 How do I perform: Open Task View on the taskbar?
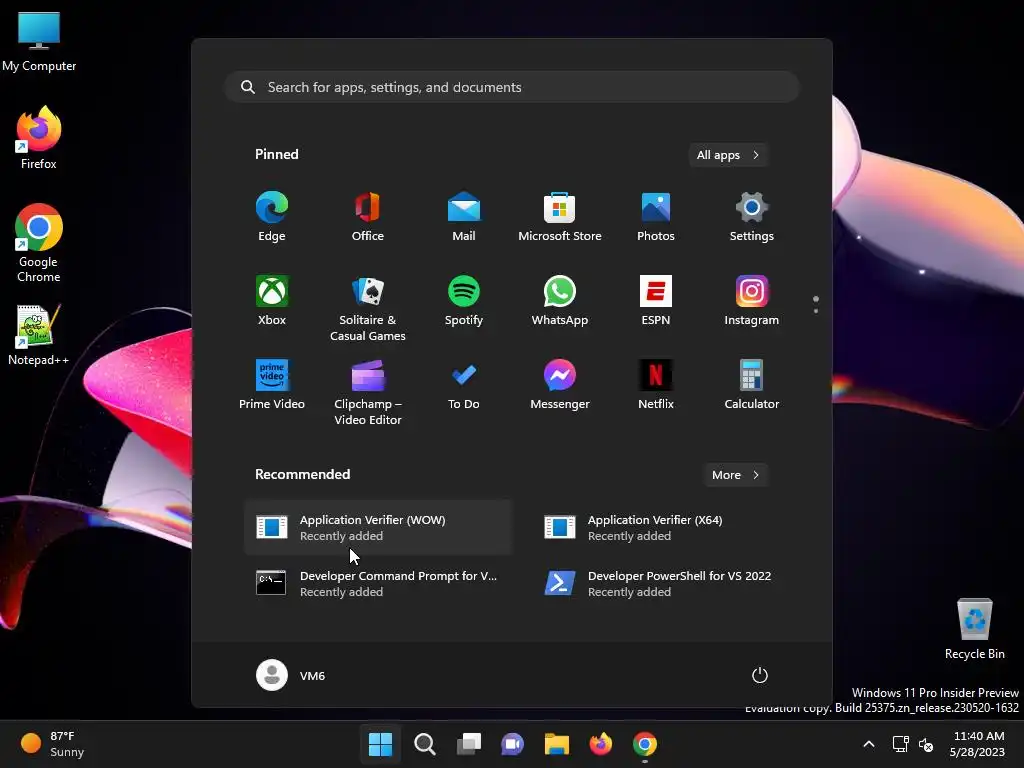(x=469, y=744)
